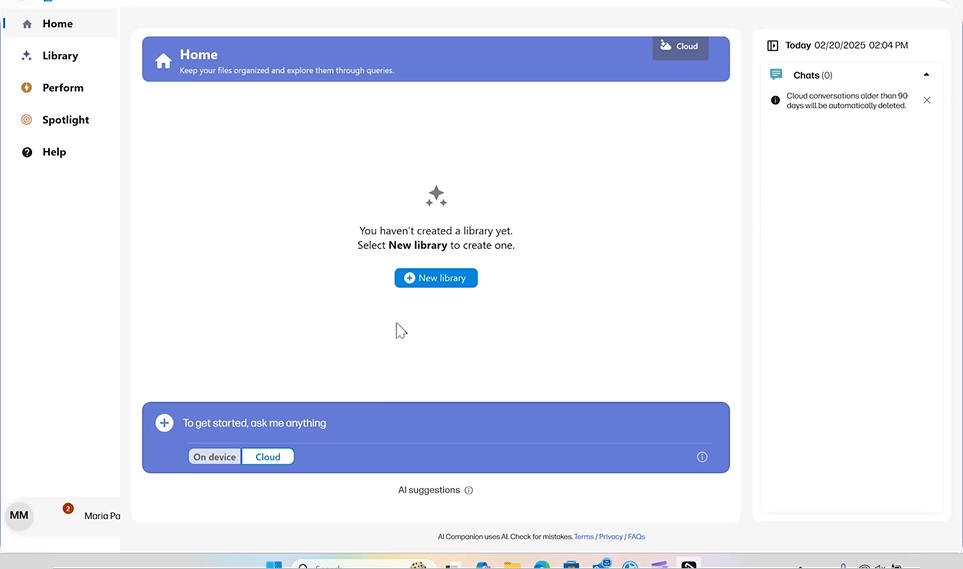Screen dimensions: 963x569
Task: Click the Cloud indicator in Home banner
Action: (x=680, y=46)
